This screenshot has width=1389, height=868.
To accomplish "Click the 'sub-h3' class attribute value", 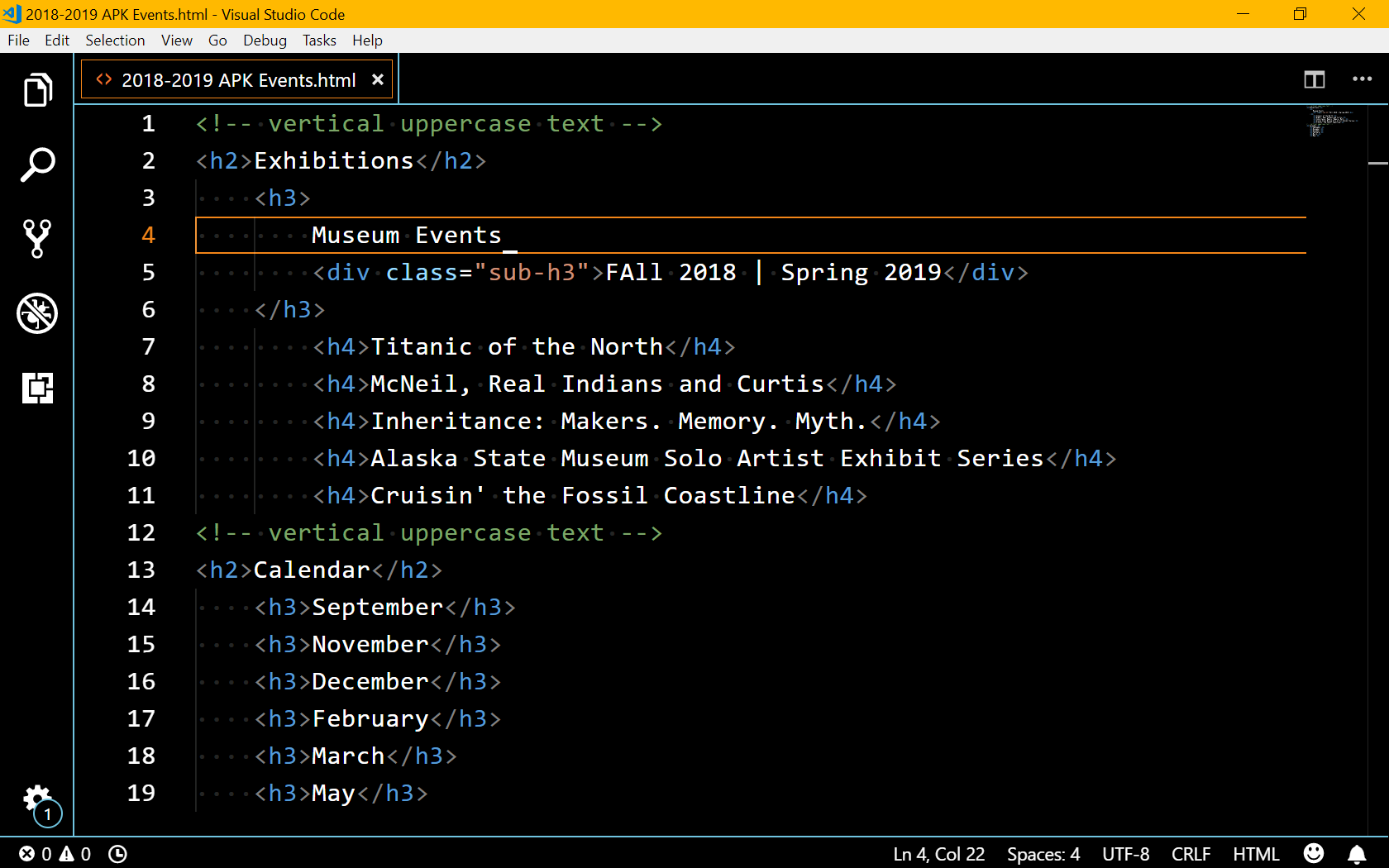I will pyautogui.click(x=532, y=273).
